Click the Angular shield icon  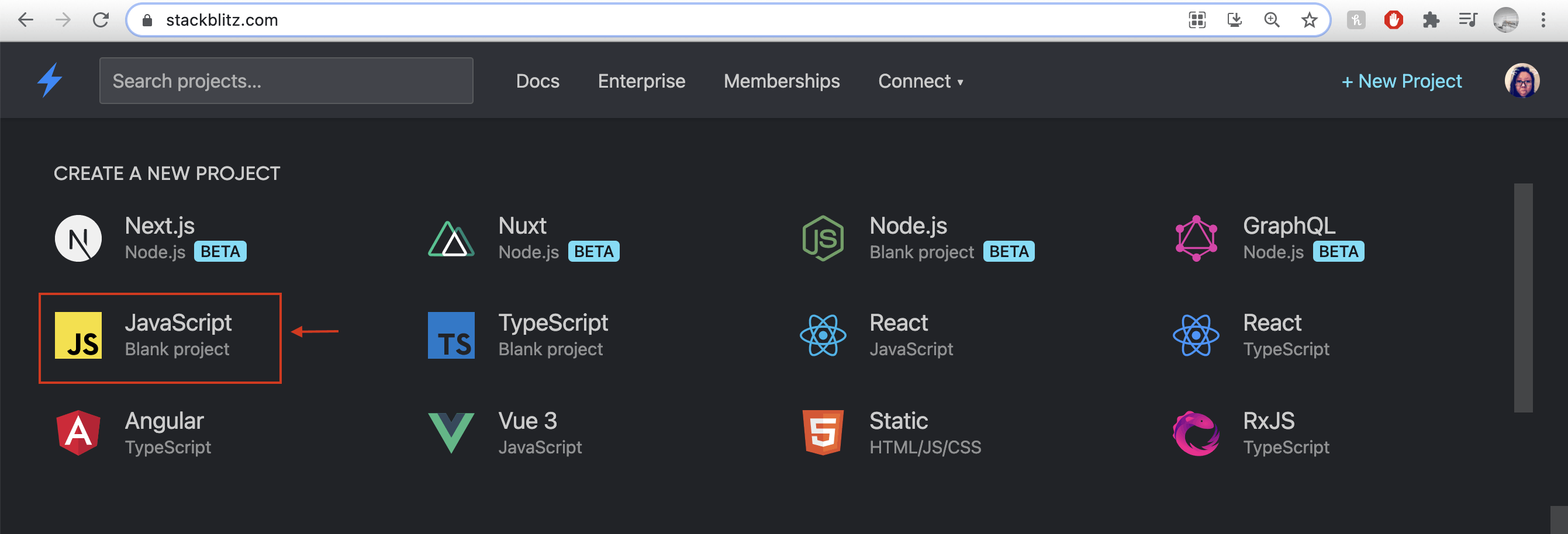click(x=78, y=433)
